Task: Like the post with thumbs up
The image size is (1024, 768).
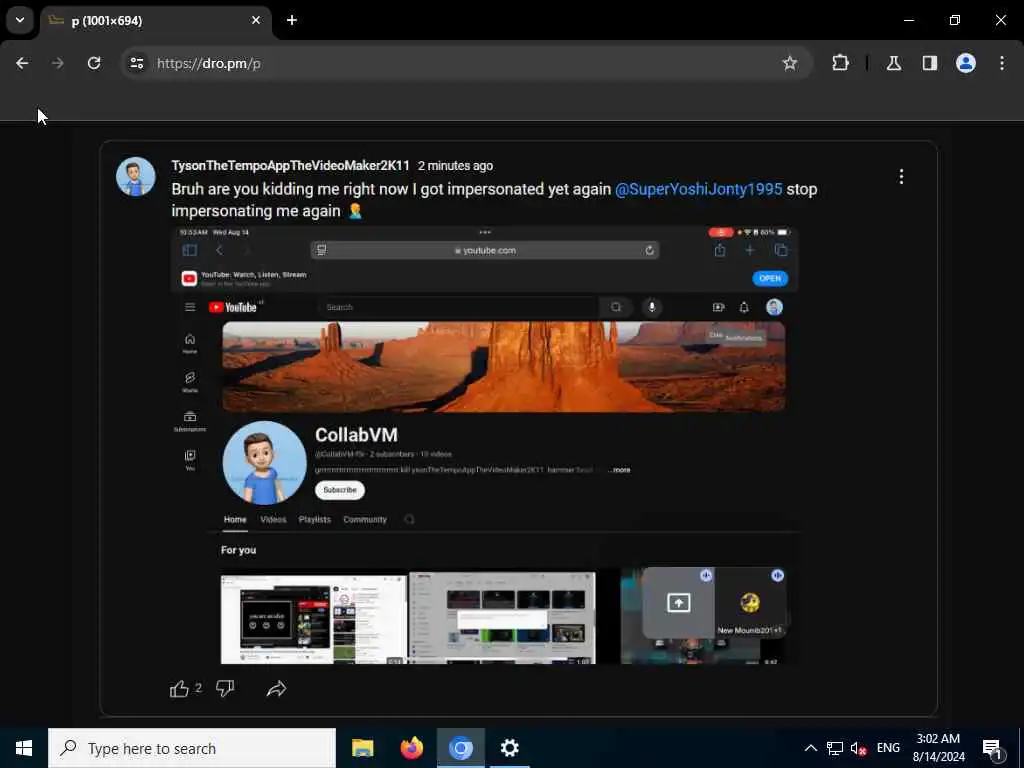Action: pos(179,688)
